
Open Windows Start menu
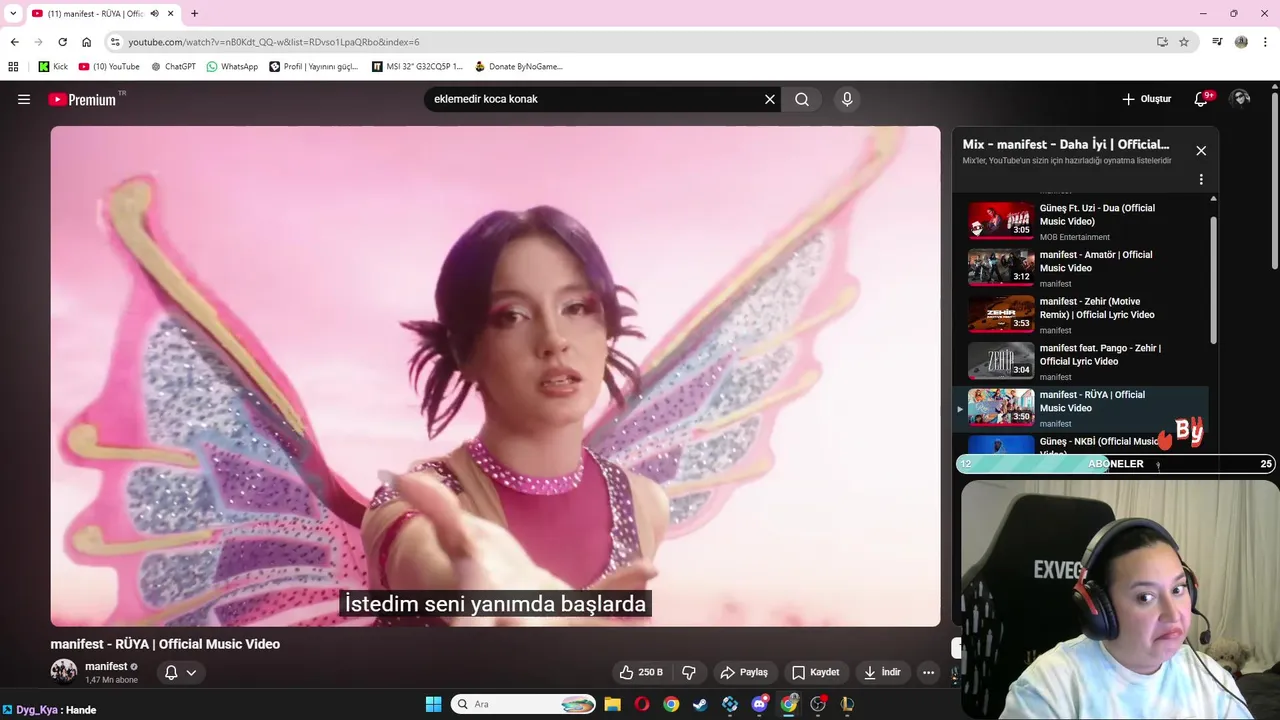(433, 704)
